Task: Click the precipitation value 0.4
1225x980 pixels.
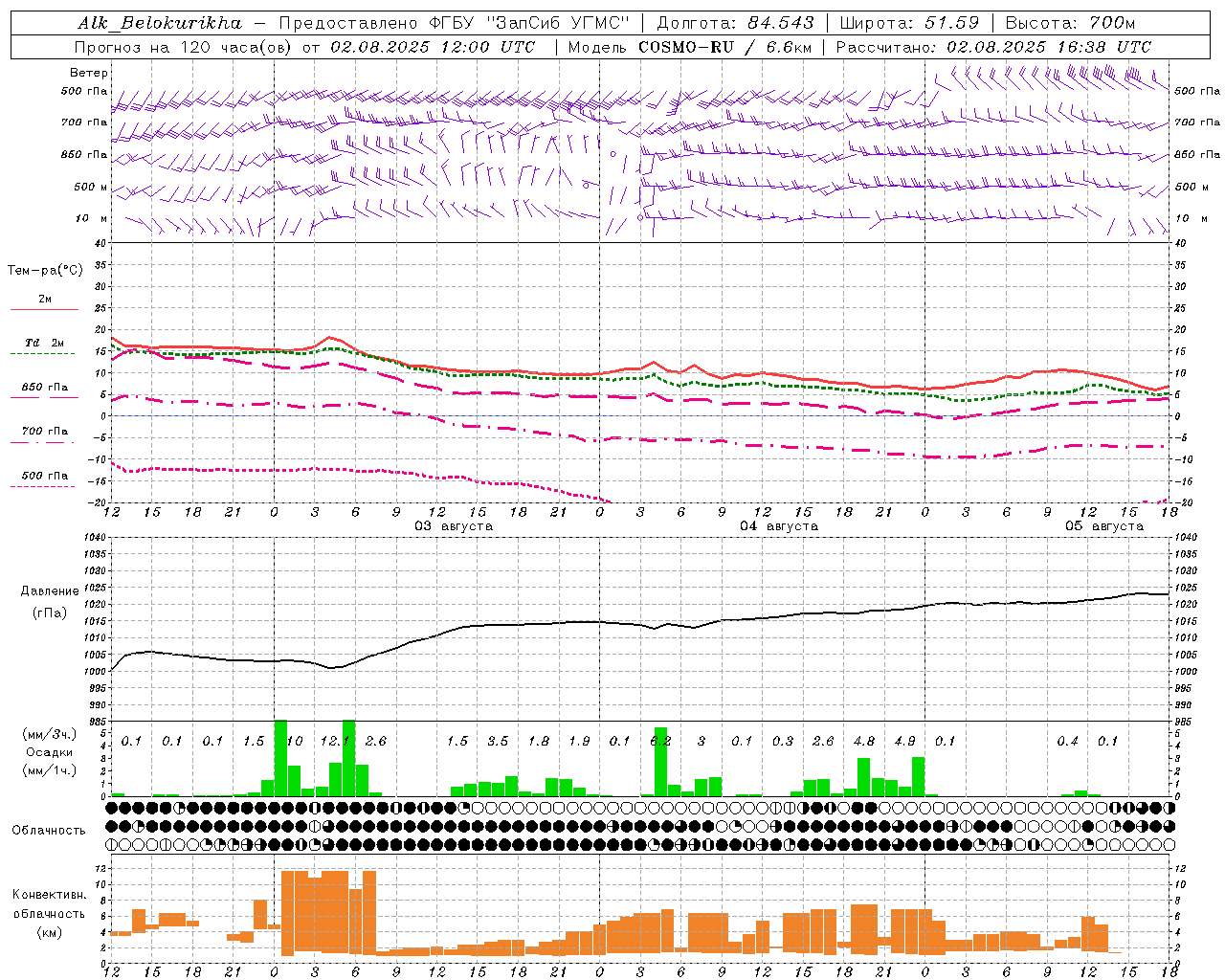Action: pyautogui.click(x=1067, y=742)
